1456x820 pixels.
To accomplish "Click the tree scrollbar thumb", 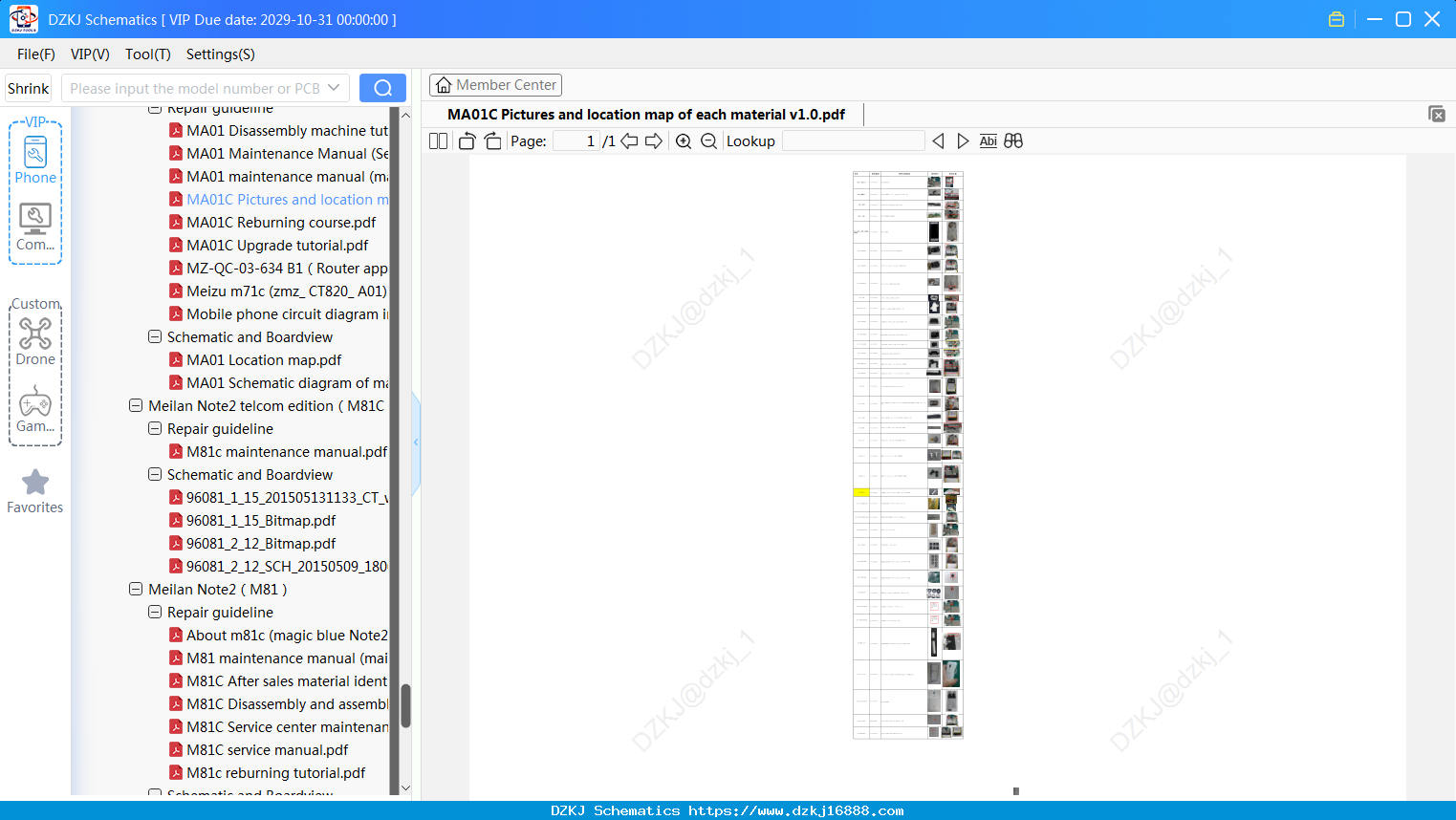I will (x=405, y=706).
